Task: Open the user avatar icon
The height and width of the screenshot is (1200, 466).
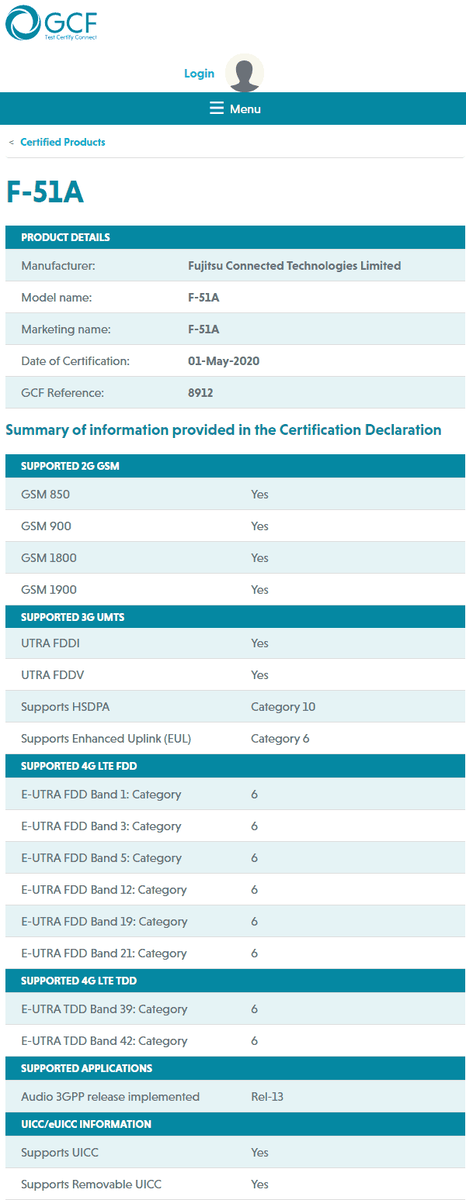Action: [x=245, y=73]
